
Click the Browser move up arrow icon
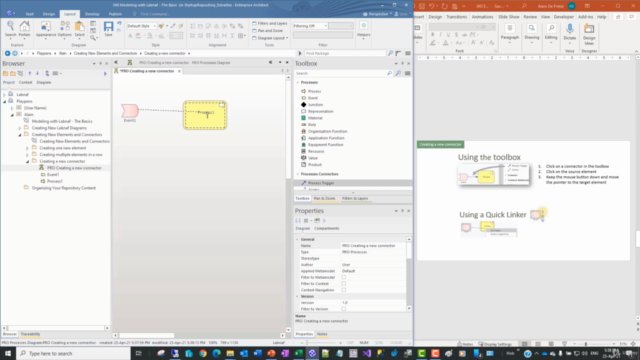coord(29,73)
